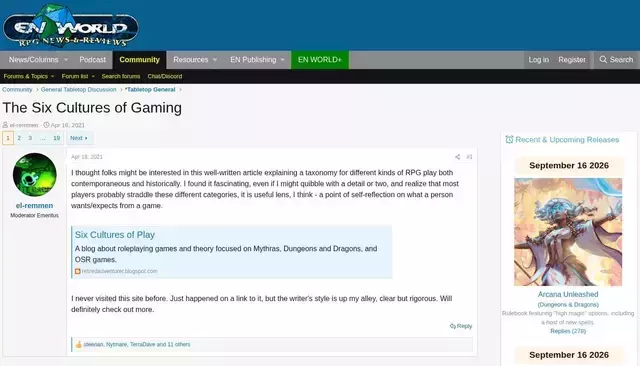The height and width of the screenshot is (366, 640).
Task: Click the Next page button
Action: (x=79, y=138)
